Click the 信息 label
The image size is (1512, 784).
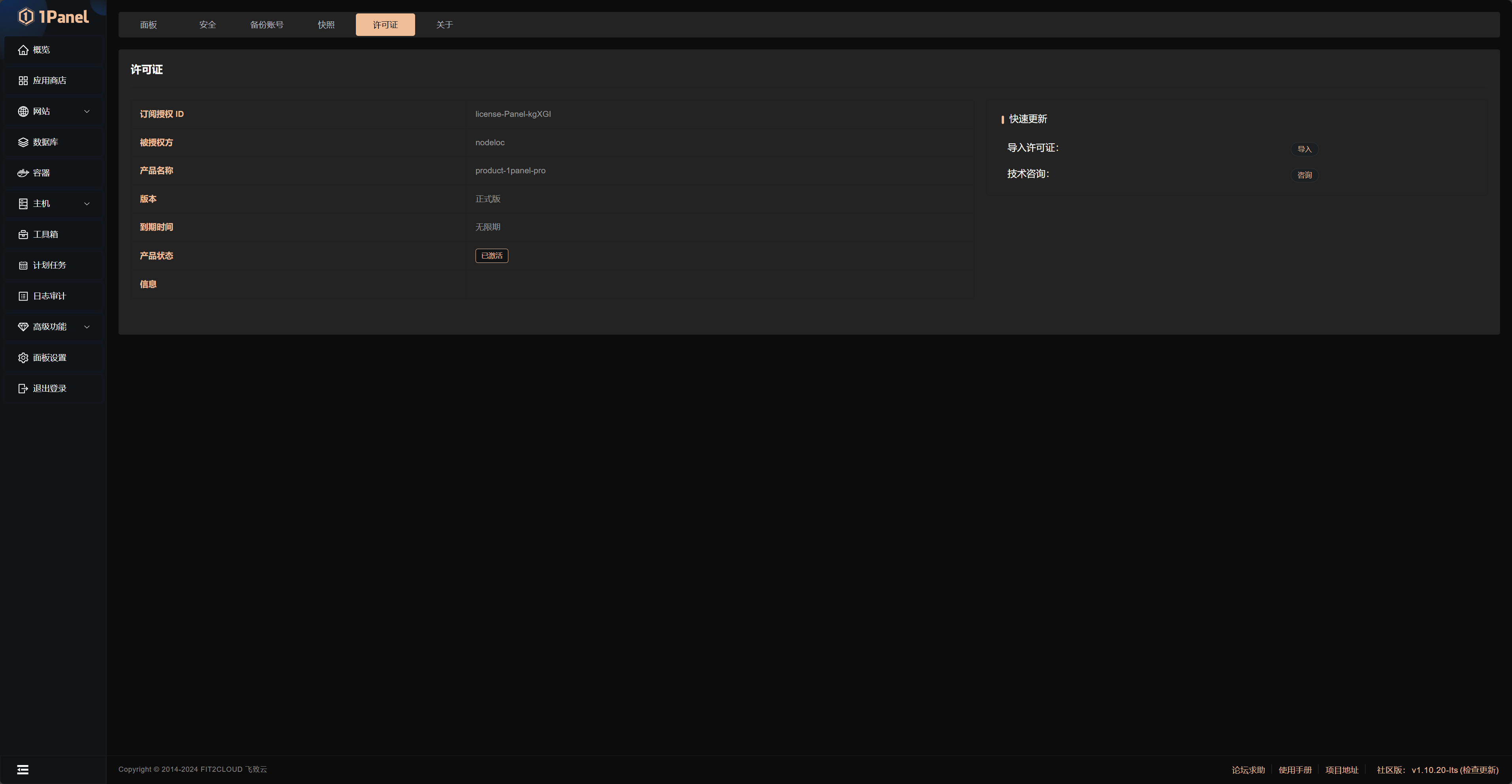148,284
